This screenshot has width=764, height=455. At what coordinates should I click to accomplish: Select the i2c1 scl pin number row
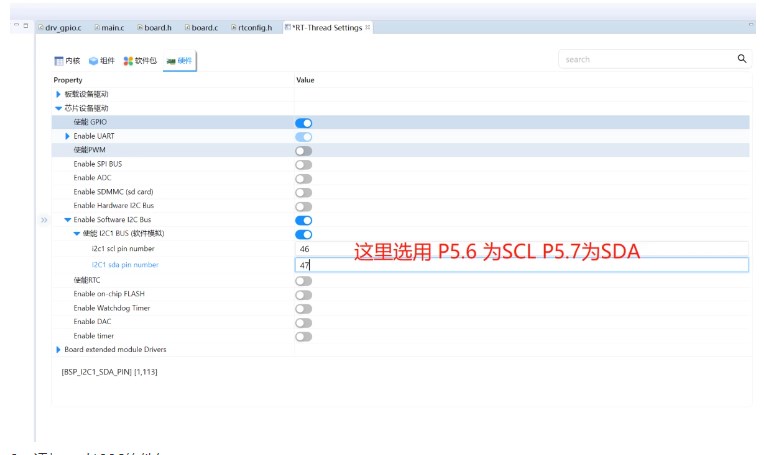(123, 248)
